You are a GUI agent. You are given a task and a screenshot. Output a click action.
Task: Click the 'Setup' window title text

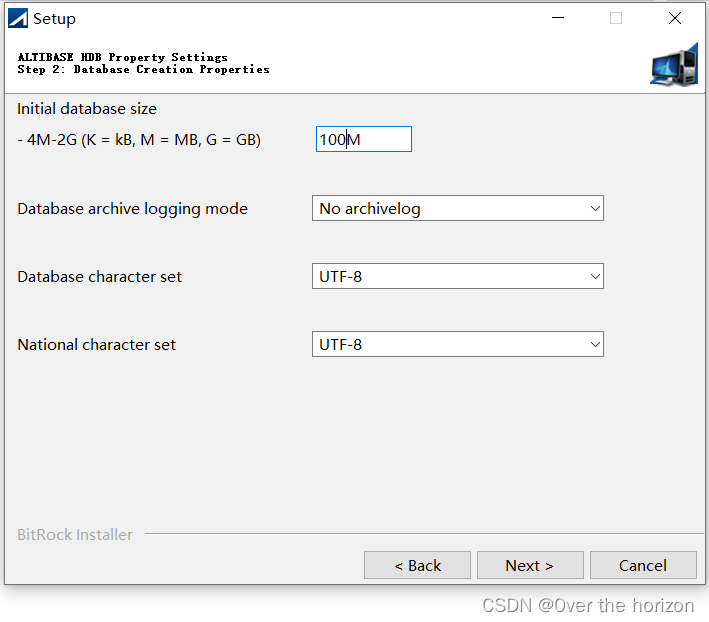(54, 19)
